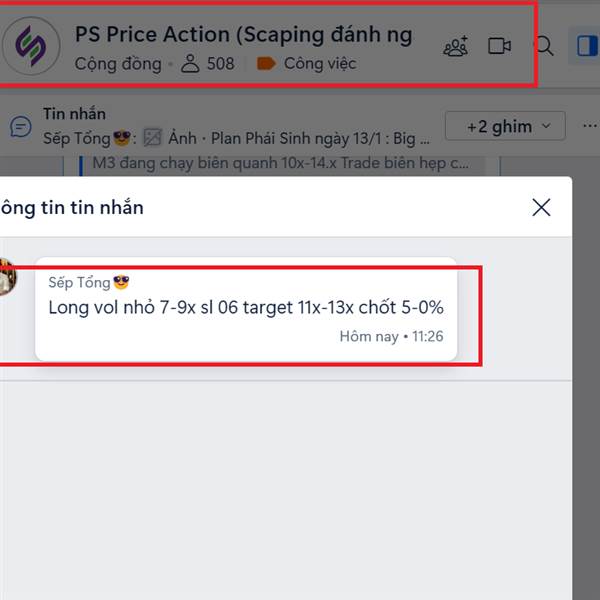Click the pinned message chat bubble icon
600x600 pixels.
[x=21, y=126]
